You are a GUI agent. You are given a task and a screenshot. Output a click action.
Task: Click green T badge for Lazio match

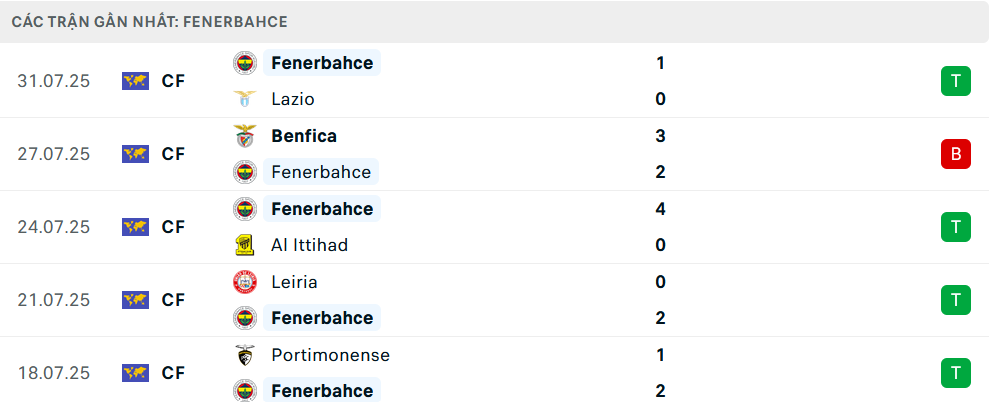956,81
